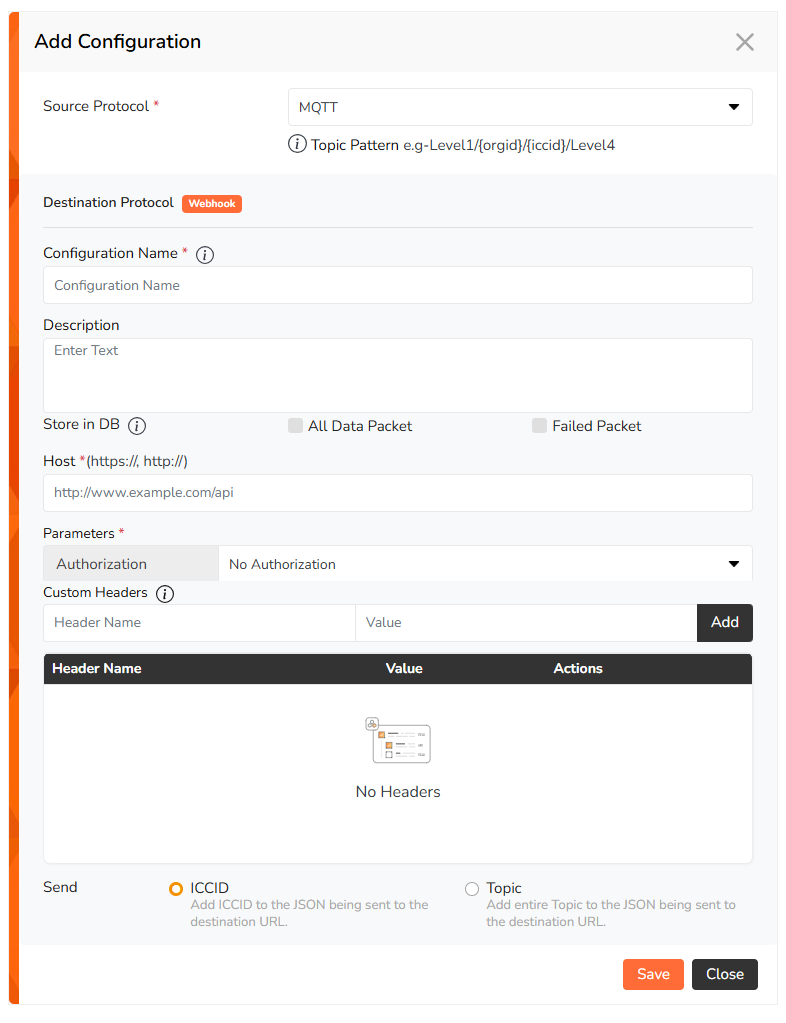
Task: Select the ICCID send option
Action: tap(176, 888)
